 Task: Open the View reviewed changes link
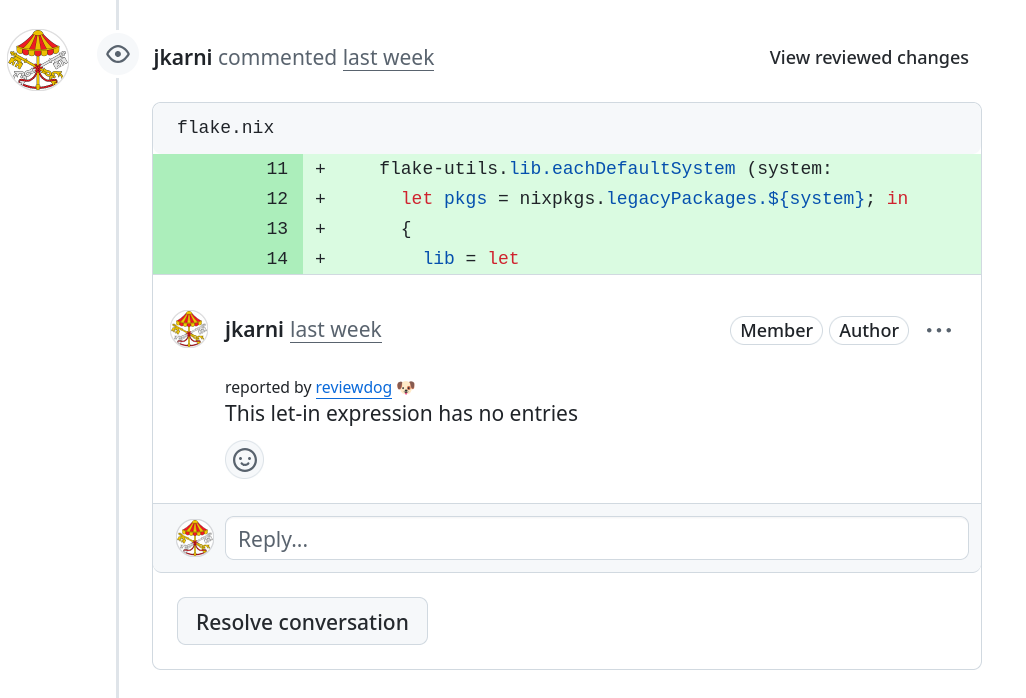click(x=868, y=58)
